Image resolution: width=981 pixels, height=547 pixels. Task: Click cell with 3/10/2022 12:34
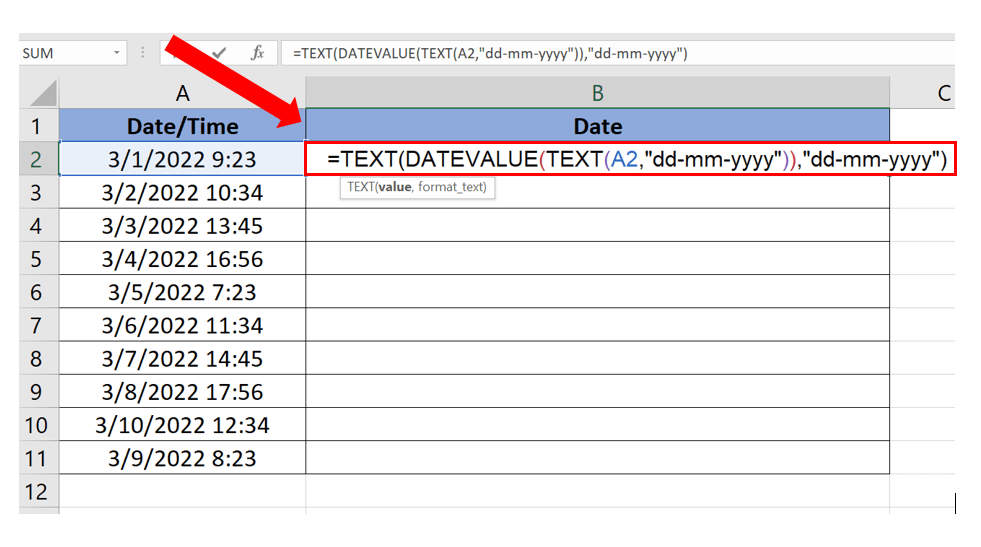coord(182,426)
